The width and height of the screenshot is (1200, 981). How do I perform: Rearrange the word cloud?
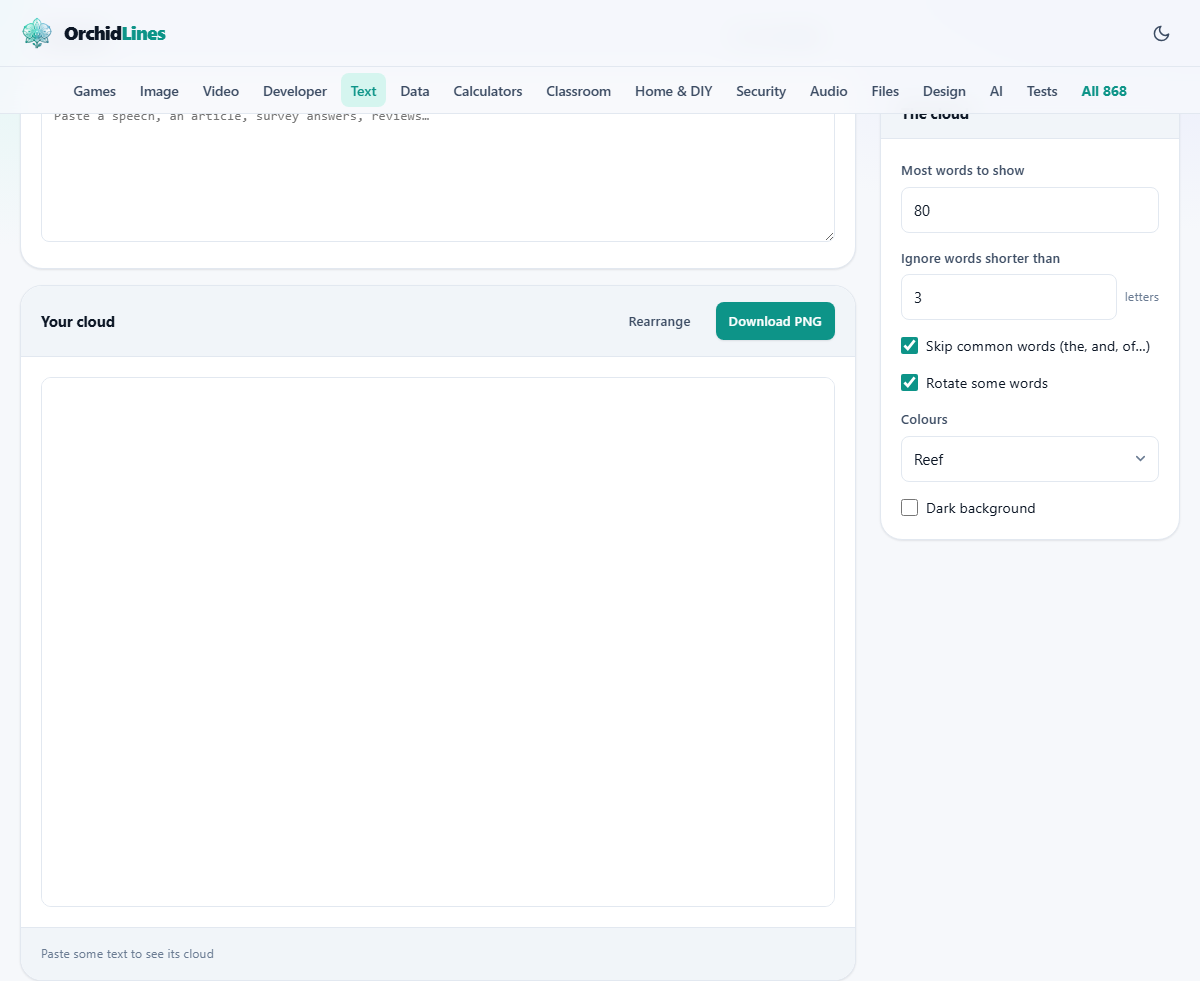(x=659, y=321)
